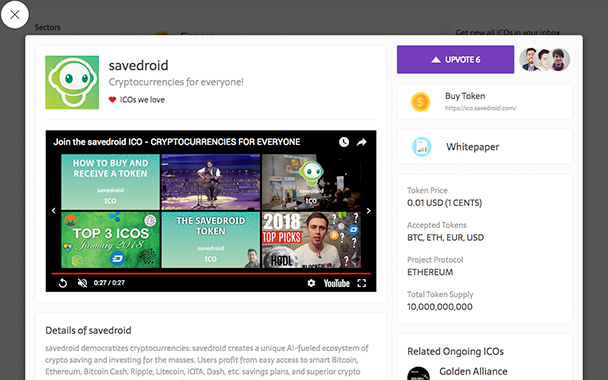Screen dimensions: 608x380
Task: Enter fullscreen video mode
Action: point(362,283)
